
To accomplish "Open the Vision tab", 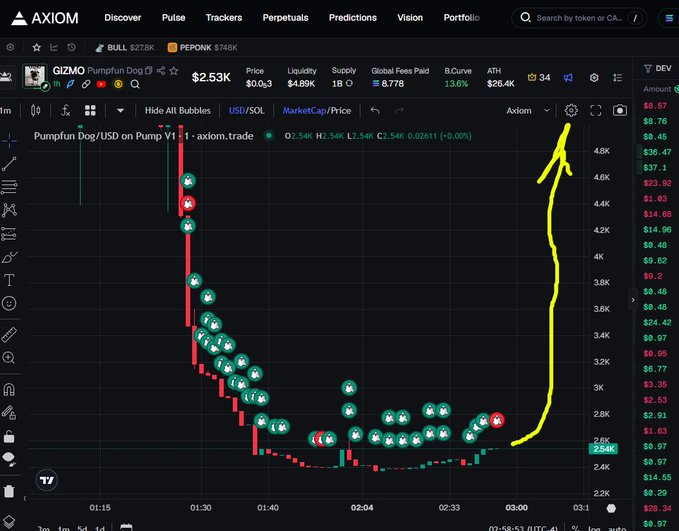I will 410,18.
